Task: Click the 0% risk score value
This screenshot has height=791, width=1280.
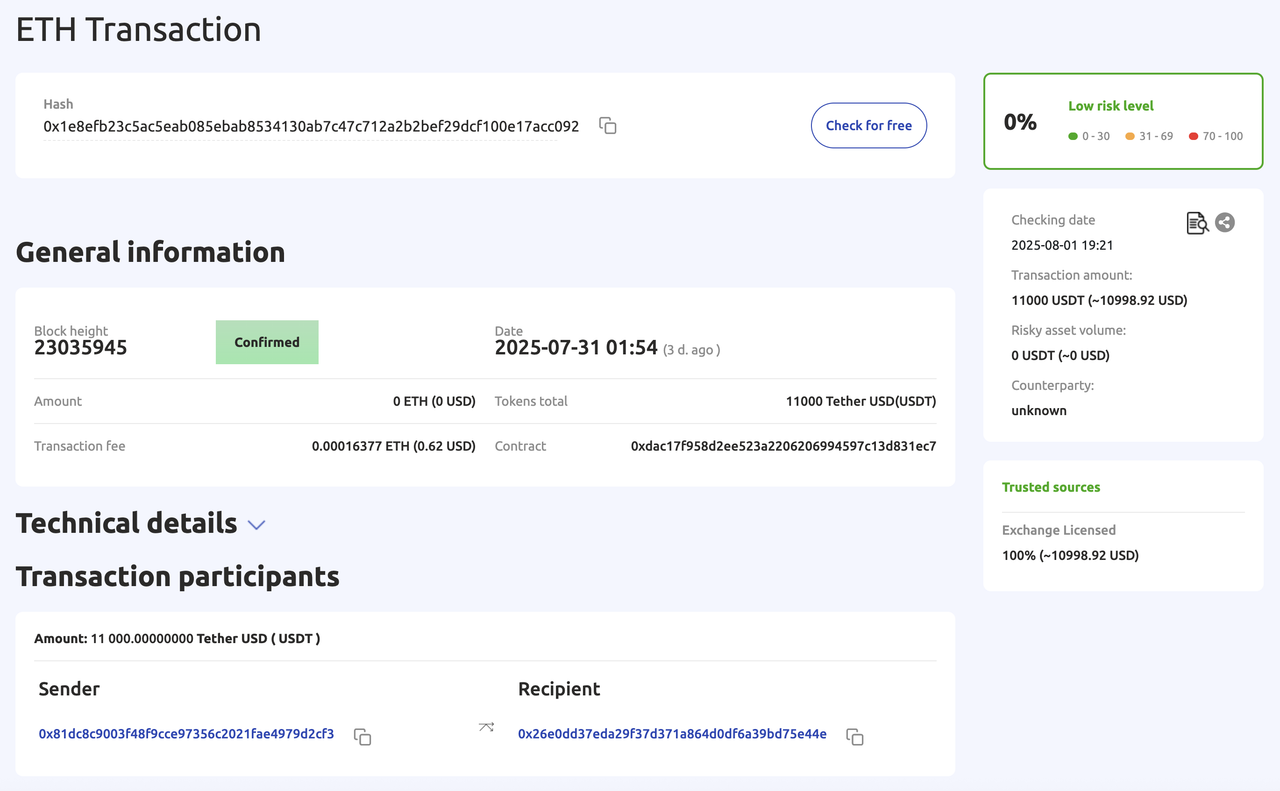Action: 1020,122
